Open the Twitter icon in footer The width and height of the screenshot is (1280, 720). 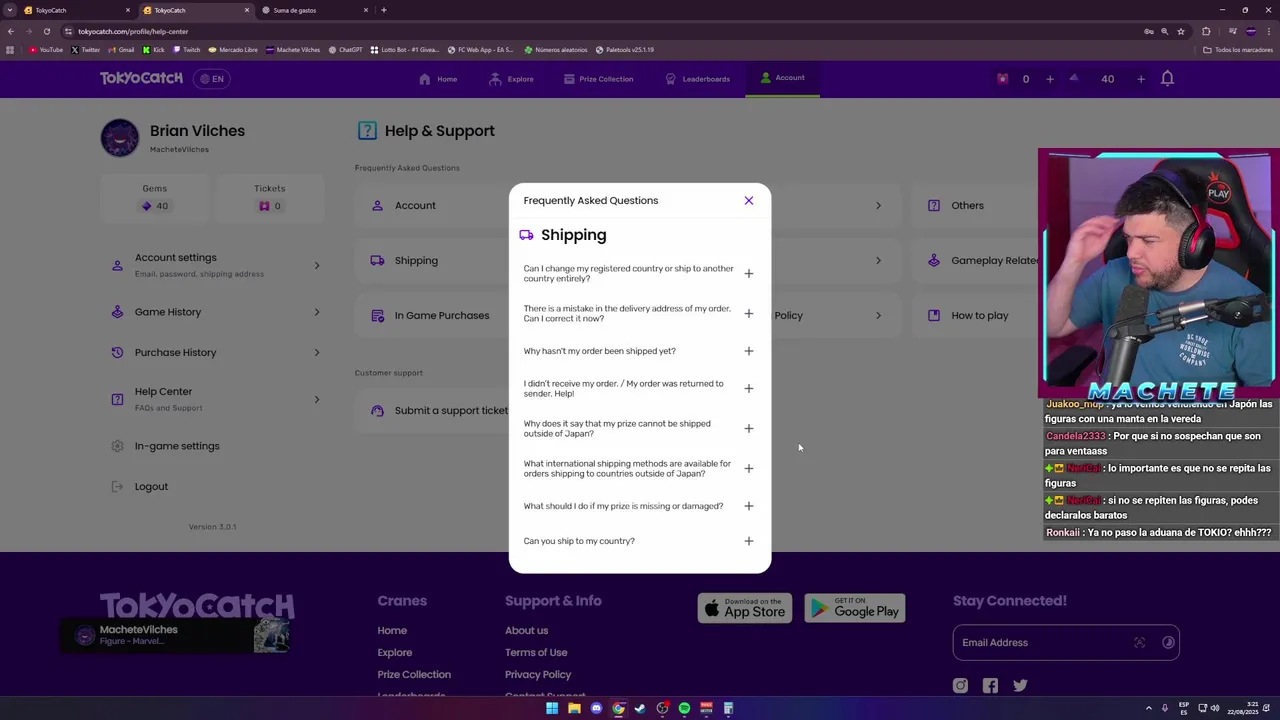(x=1020, y=685)
